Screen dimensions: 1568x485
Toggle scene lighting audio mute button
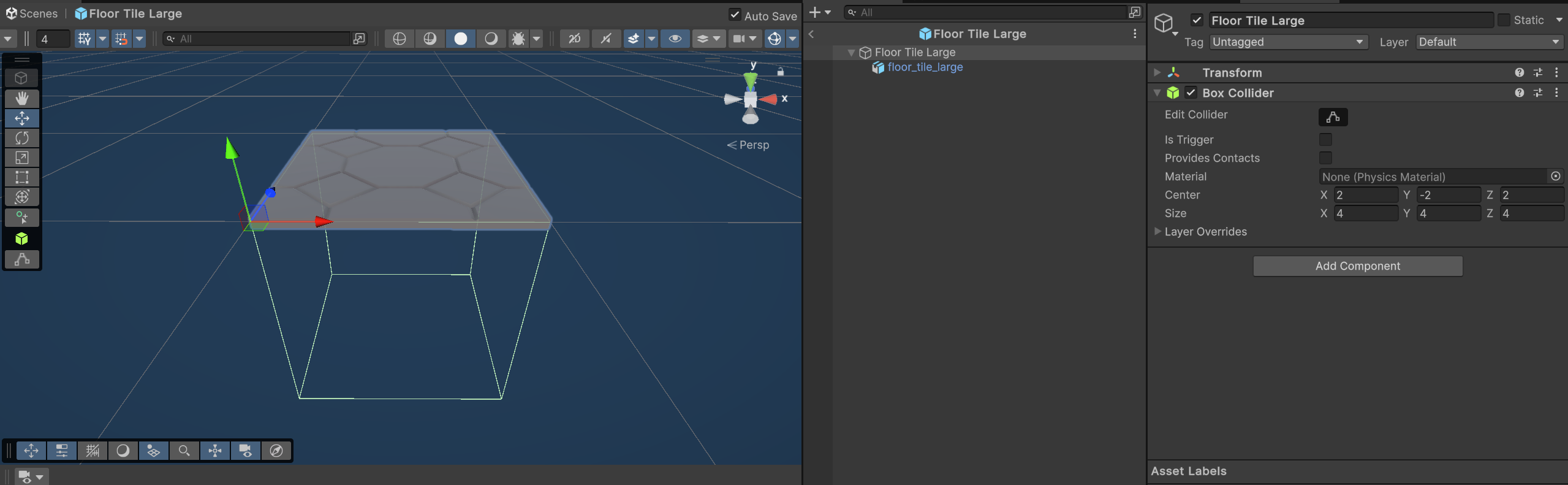click(606, 39)
